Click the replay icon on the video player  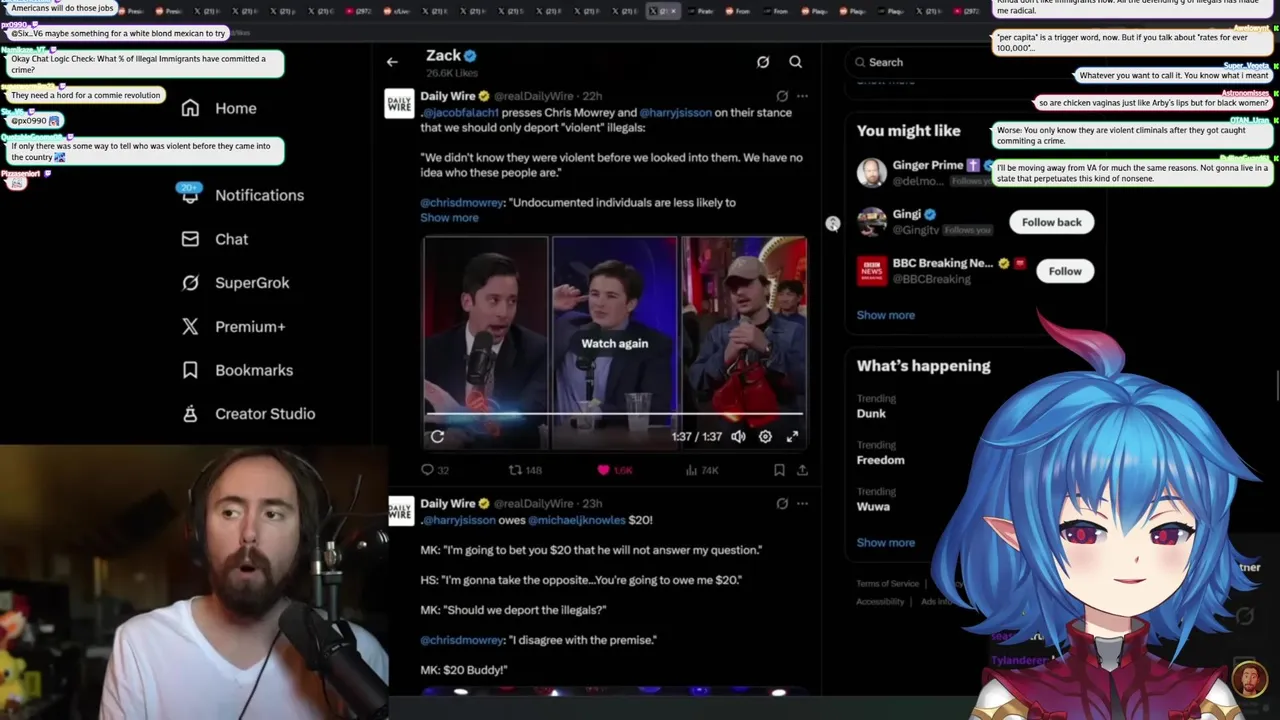pos(437,436)
